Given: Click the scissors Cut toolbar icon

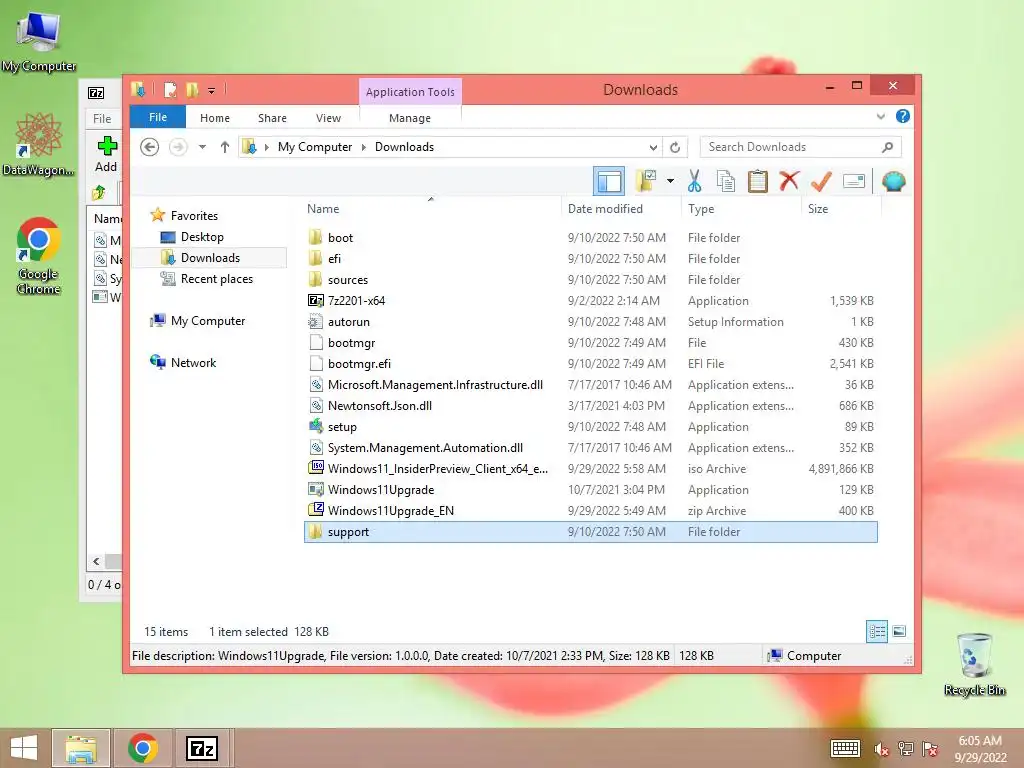Looking at the screenshot, I should 694,181.
